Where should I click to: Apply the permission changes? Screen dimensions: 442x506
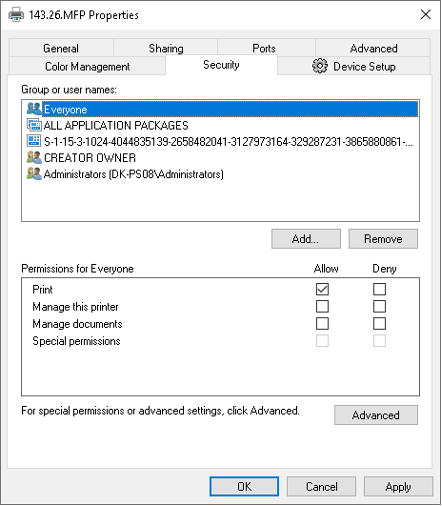[398, 487]
